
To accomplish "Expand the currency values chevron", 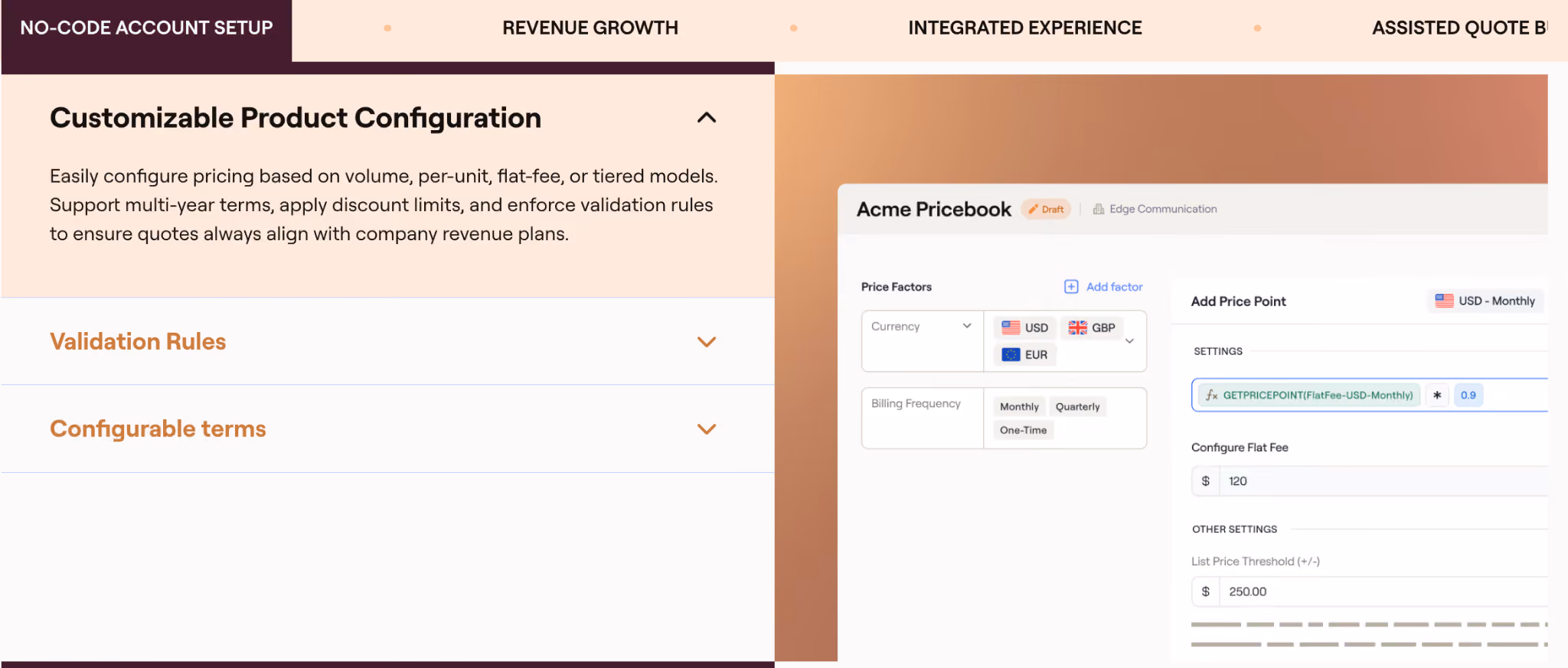I will pyautogui.click(x=1129, y=341).
